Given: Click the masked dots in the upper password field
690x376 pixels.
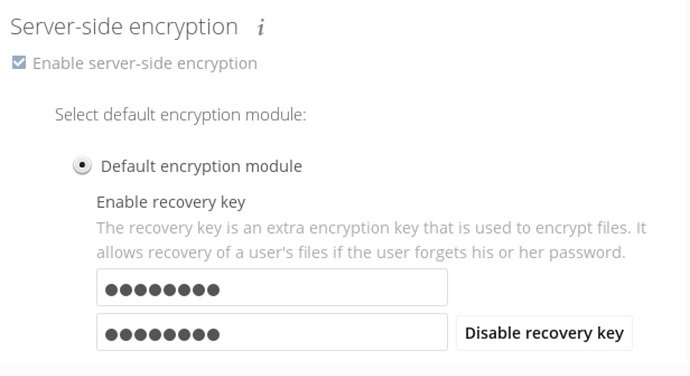Looking at the screenshot, I should 162,290.
